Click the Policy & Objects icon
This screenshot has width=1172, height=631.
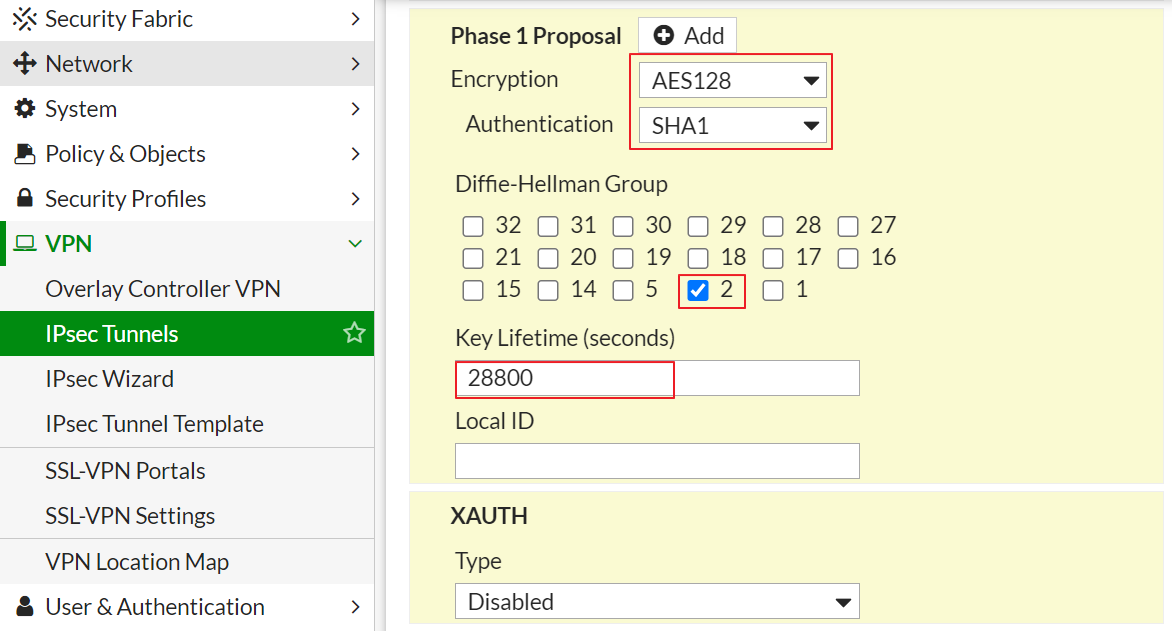tap(25, 154)
